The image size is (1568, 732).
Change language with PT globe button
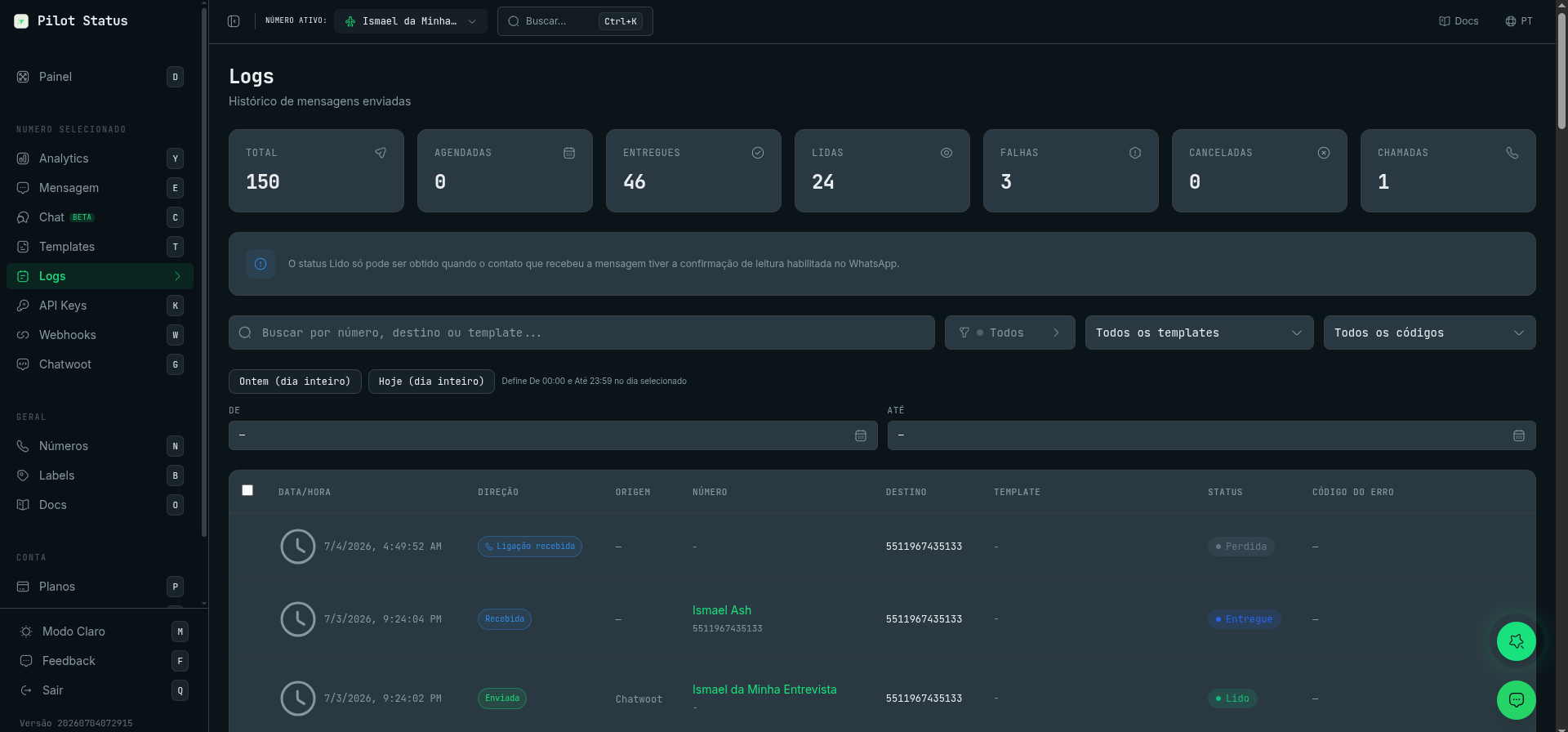pyautogui.click(x=1519, y=21)
